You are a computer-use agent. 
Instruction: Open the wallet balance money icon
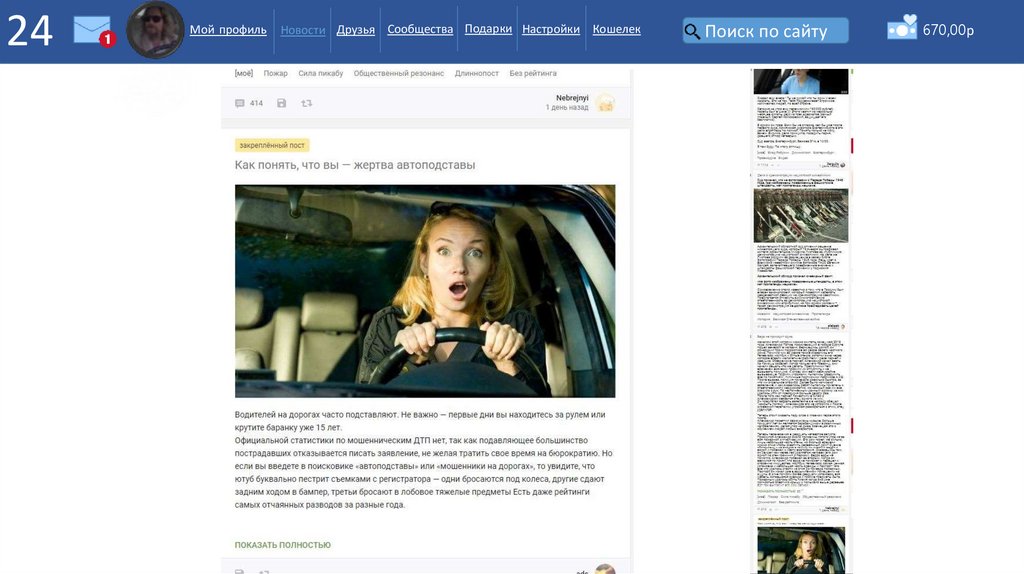[x=902, y=28]
